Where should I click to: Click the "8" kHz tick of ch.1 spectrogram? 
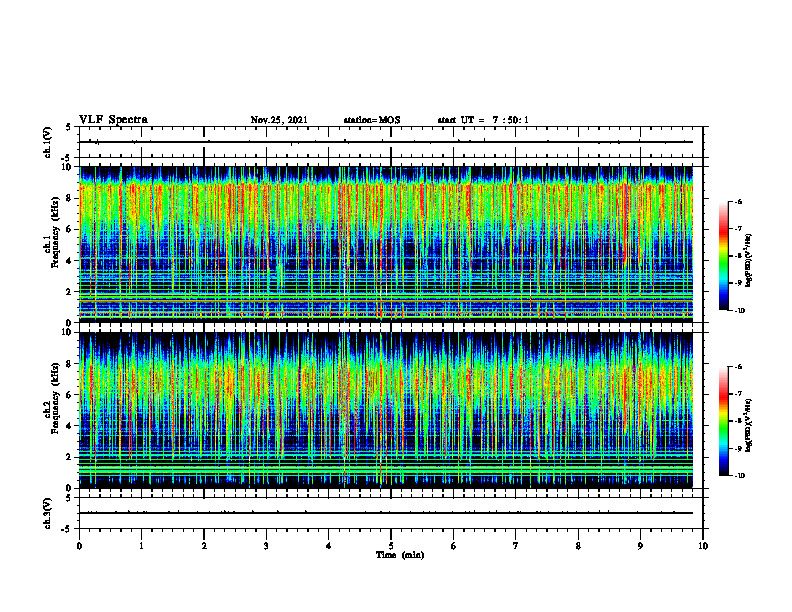pos(69,198)
